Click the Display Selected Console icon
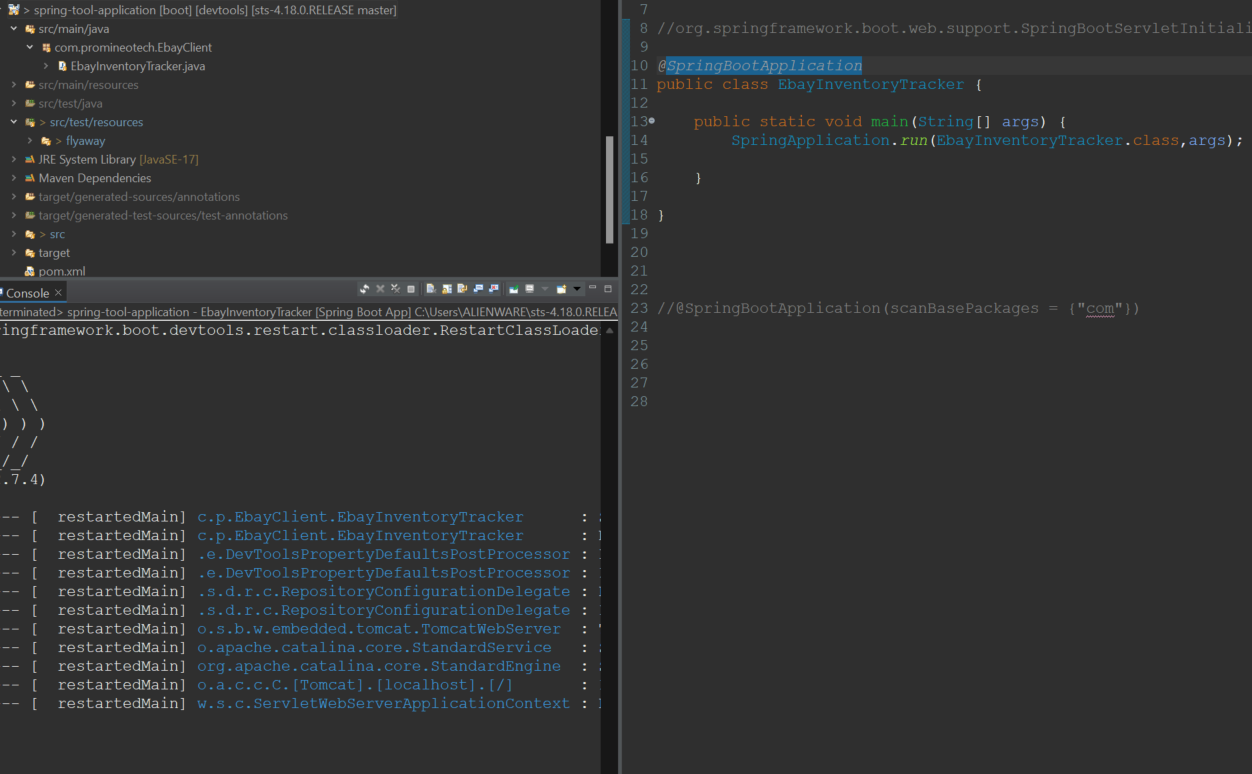 pyautogui.click(x=530, y=288)
